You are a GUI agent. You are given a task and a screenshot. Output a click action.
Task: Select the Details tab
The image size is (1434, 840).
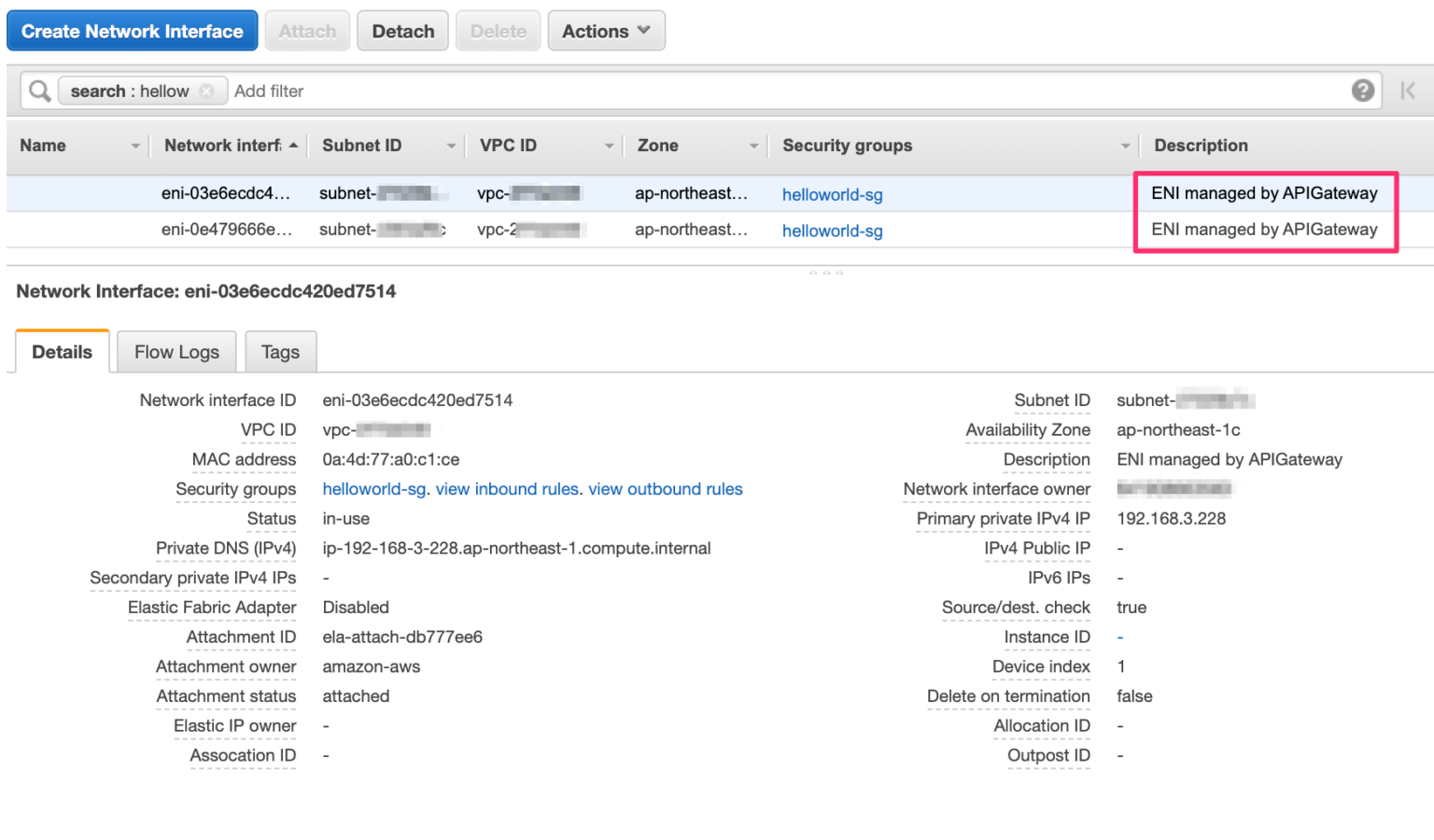(x=62, y=351)
